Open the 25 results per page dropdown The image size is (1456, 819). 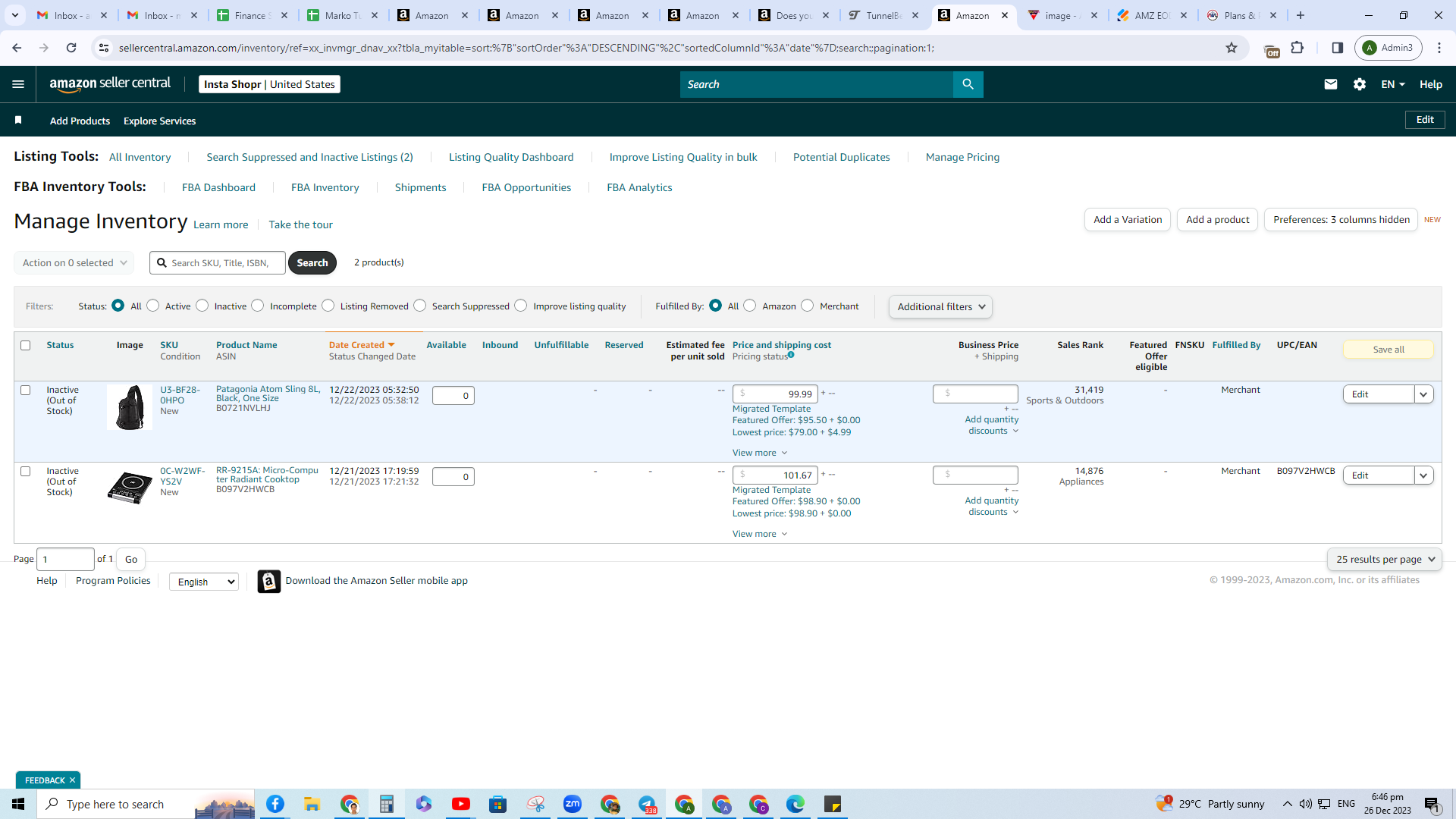tap(1385, 560)
